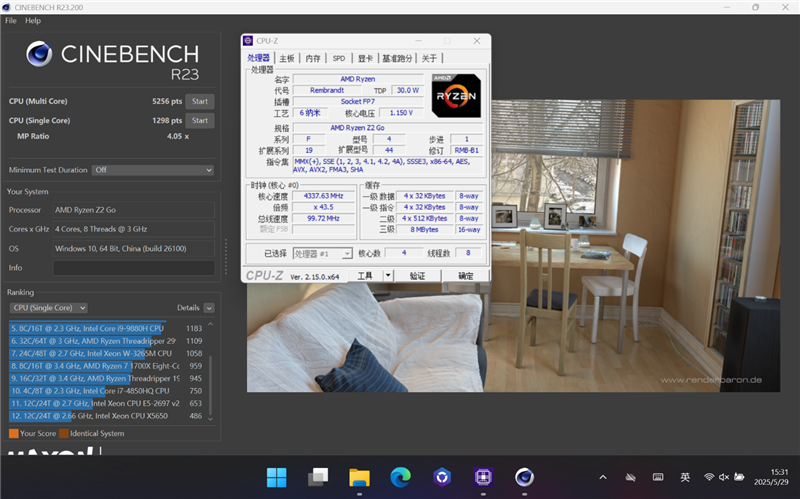800x499 pixels.
Task: Switch to CPU-Z 关于 tab
Action: 429,58
